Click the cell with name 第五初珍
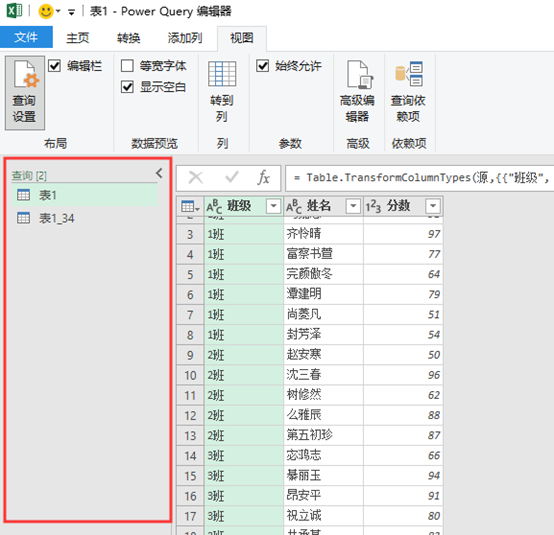This screenshot has height=535, width=554. point(323,435)
